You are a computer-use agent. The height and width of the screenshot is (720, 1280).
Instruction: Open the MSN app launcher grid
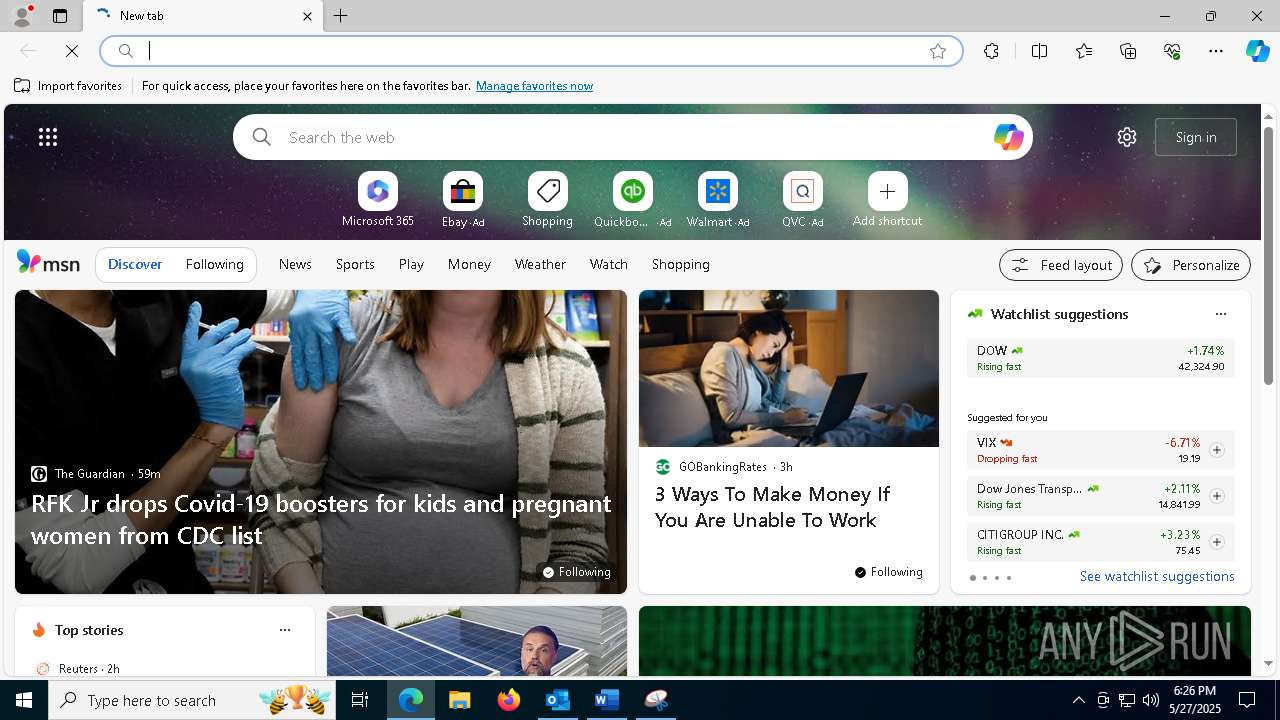[x=48, y=137]
